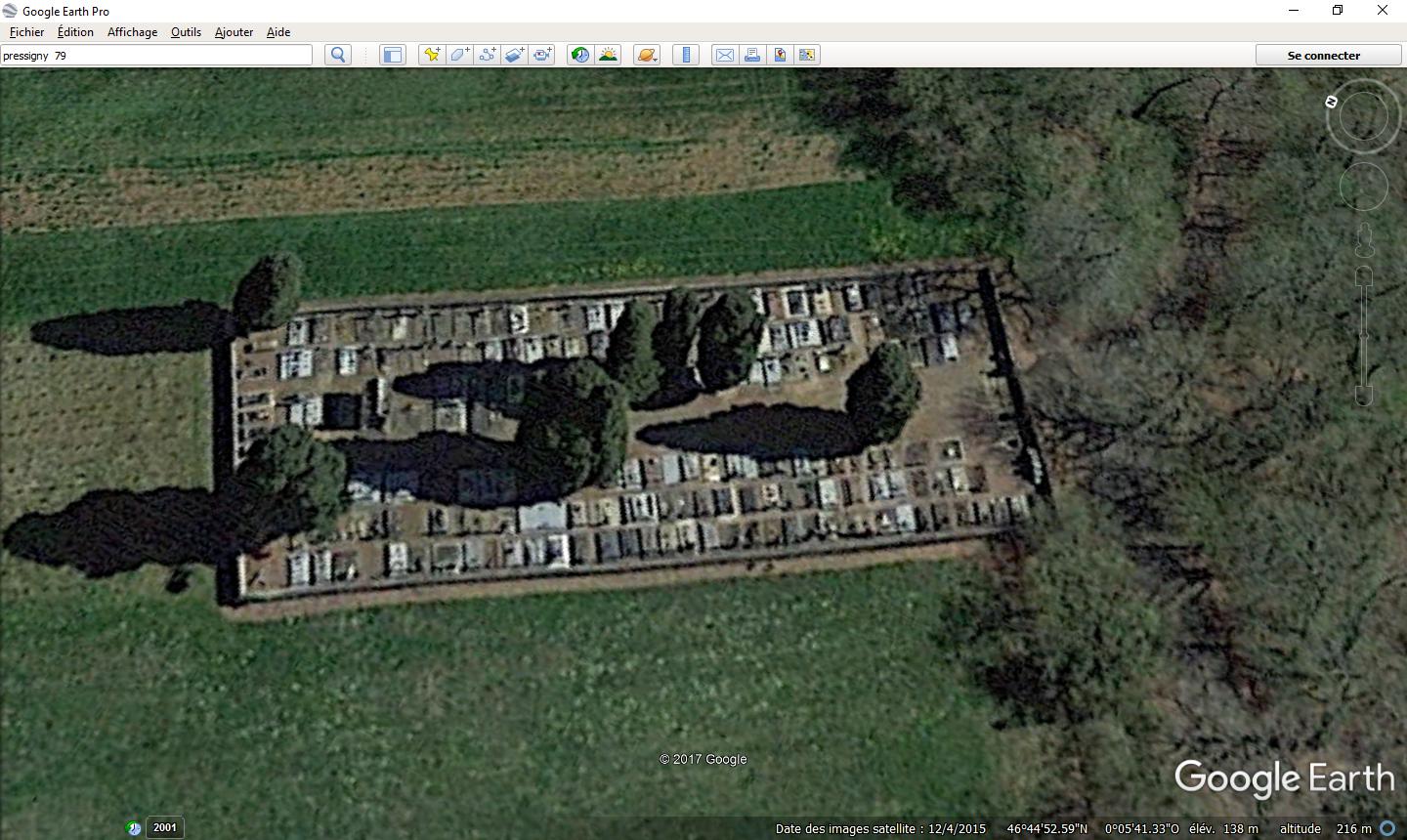Click the élév. 138 m readout
This screenshot has height=840, width=1407.
click(x=1223, y=828)
